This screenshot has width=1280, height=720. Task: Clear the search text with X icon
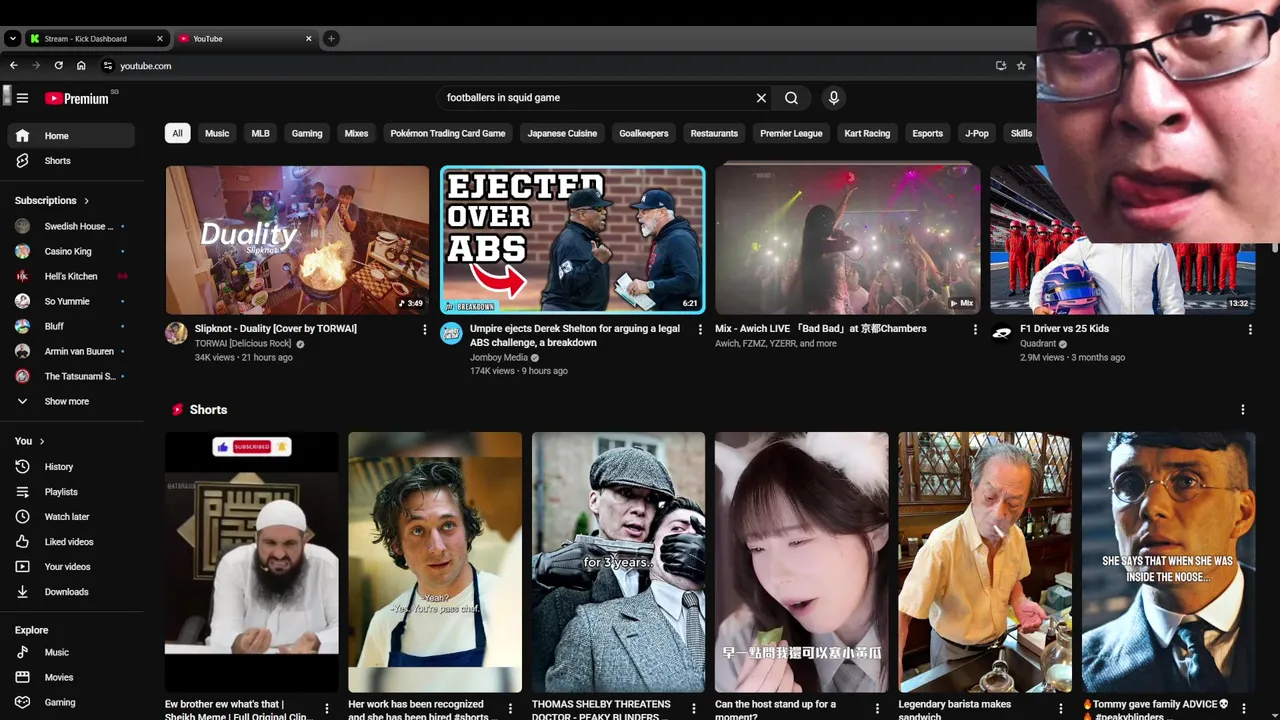pos(761,98)
